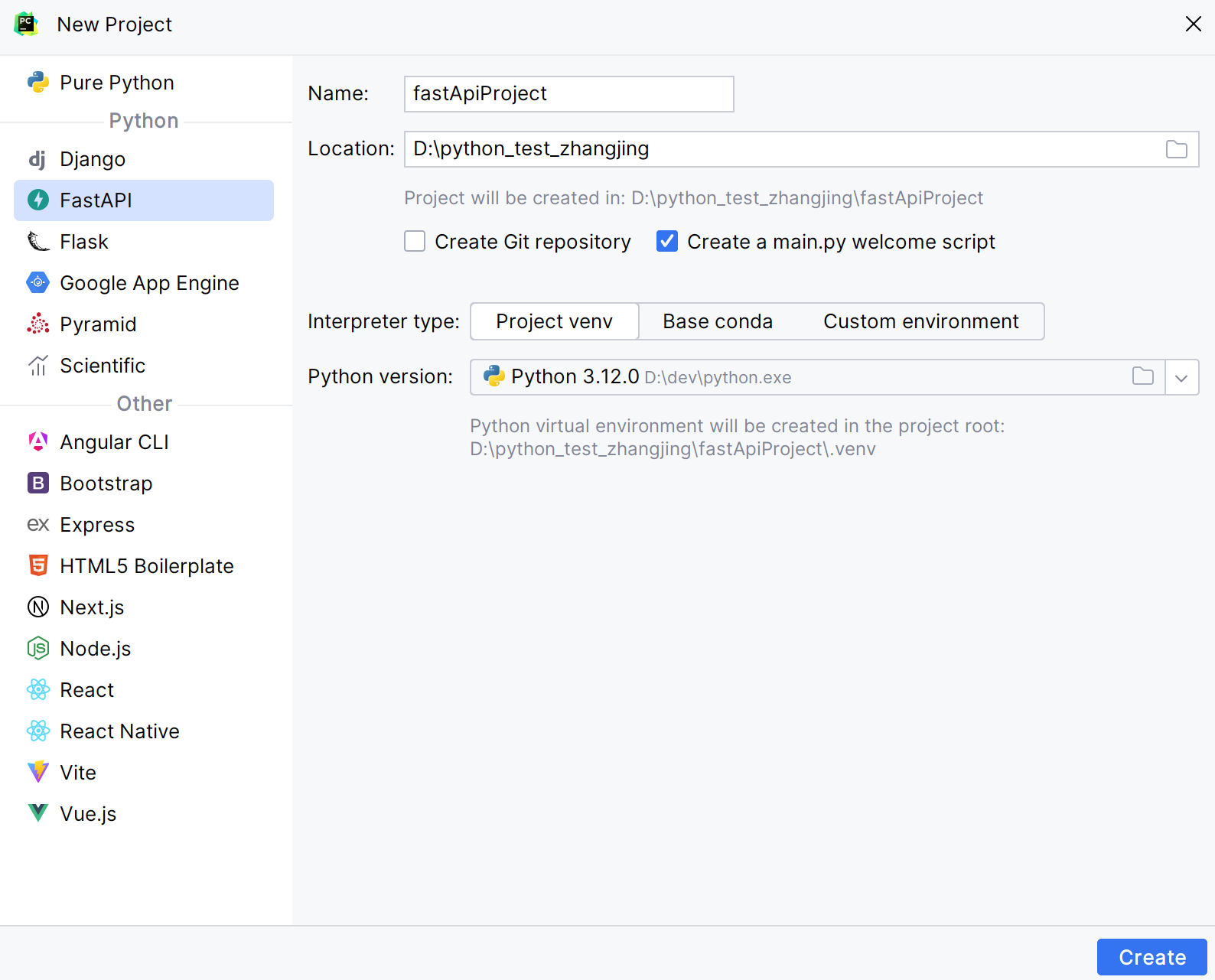Select Node.js project type
1215x980 pixels.
tap(144, 648)
